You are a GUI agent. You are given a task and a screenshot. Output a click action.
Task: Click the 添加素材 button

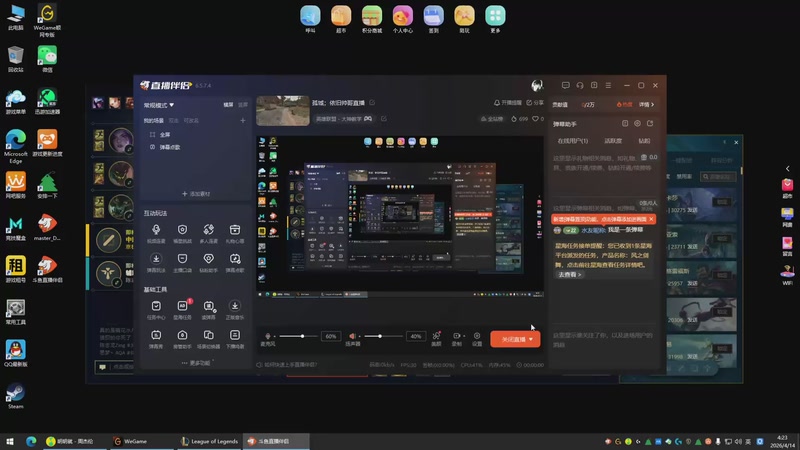(196, 194)
